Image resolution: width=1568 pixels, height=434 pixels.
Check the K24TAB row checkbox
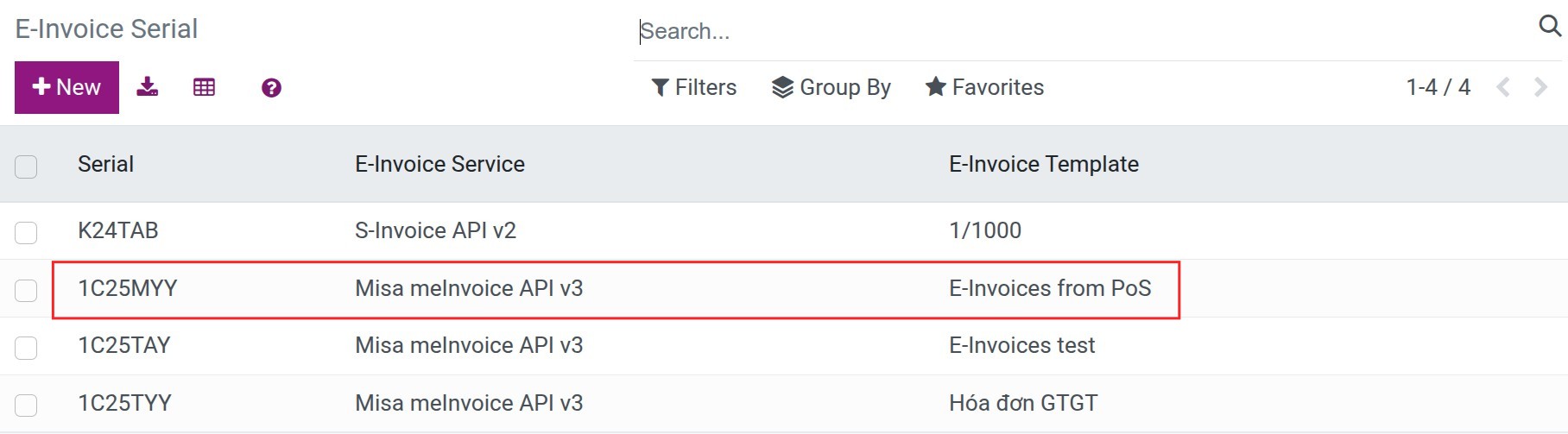[26, 233]
